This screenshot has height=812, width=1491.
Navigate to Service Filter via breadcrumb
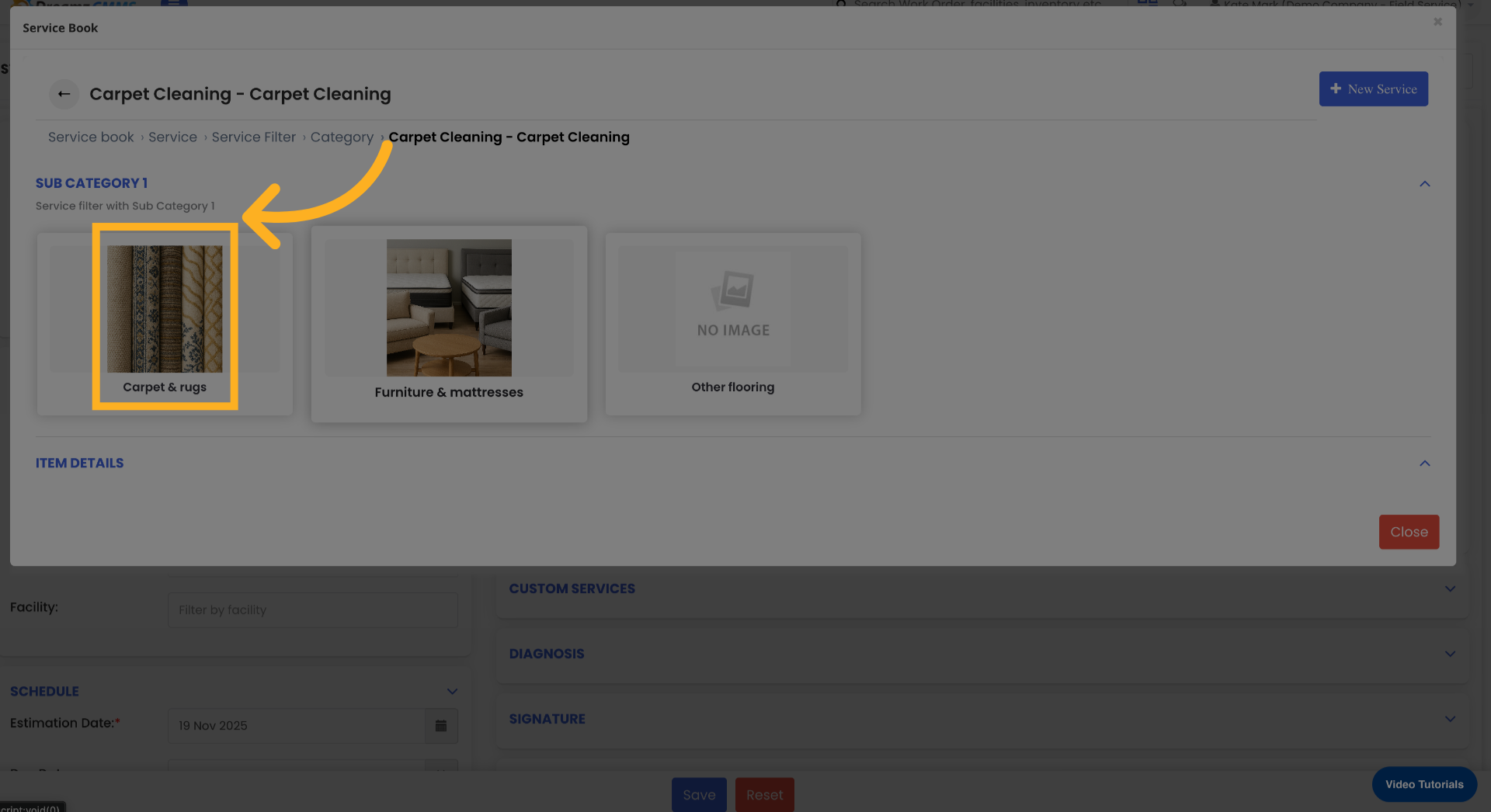click(x=253, y=137)
